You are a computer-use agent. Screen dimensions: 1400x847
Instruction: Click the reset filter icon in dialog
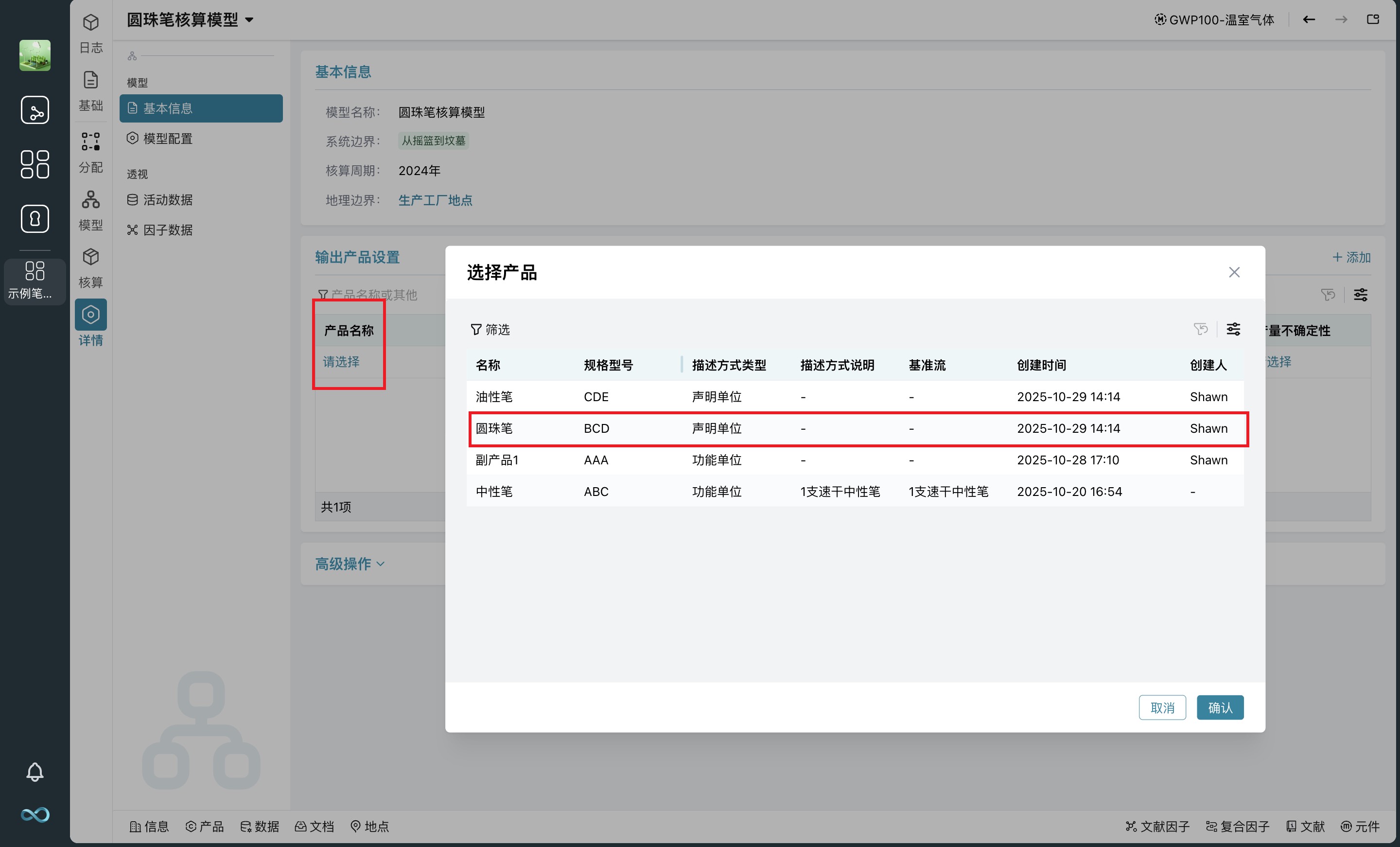coord(1201,329)
